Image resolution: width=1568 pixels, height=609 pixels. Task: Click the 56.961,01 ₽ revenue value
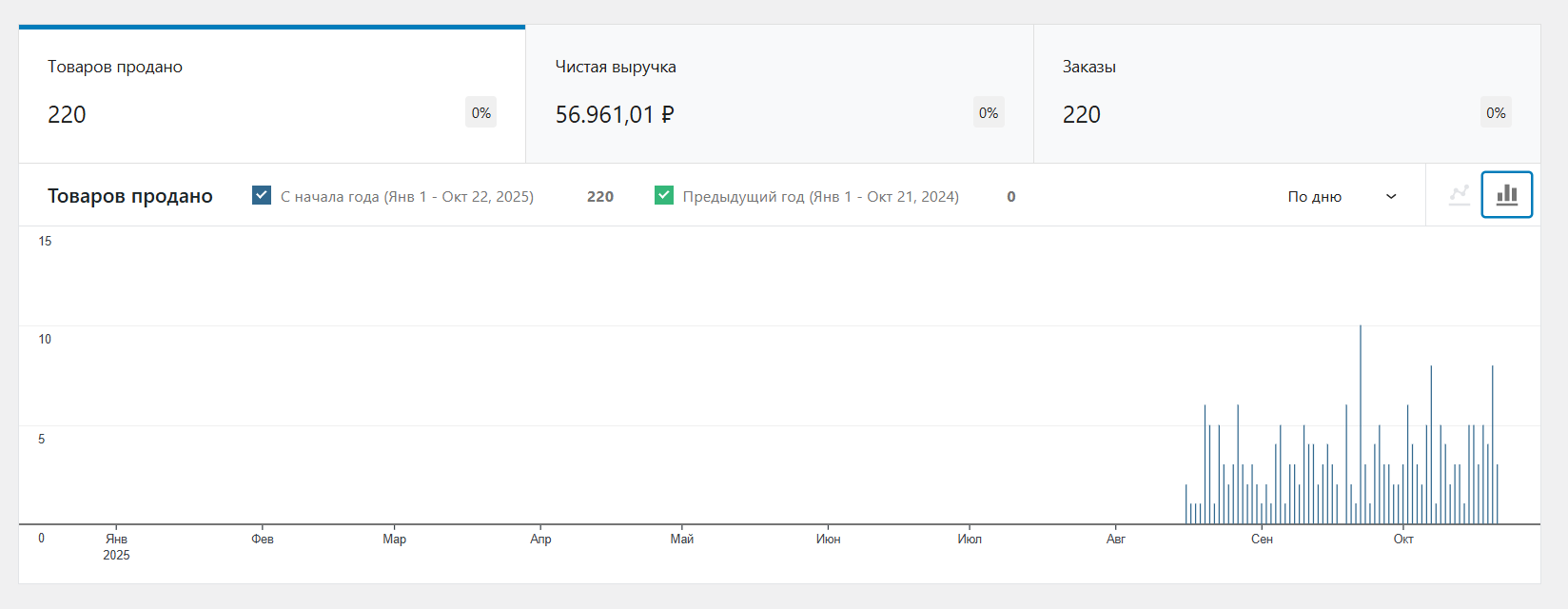click(x=615, y=115)
